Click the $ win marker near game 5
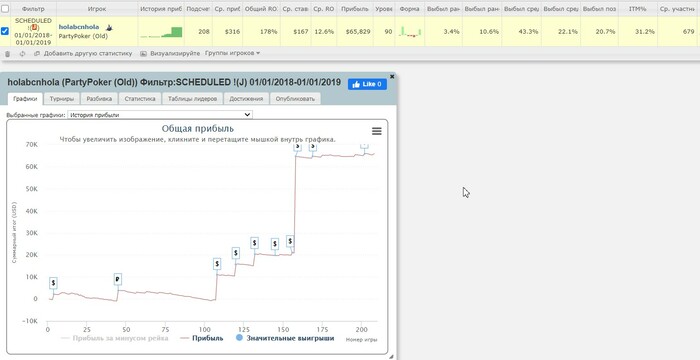This screenshot has height=360, width=700. tap(54, 283)
